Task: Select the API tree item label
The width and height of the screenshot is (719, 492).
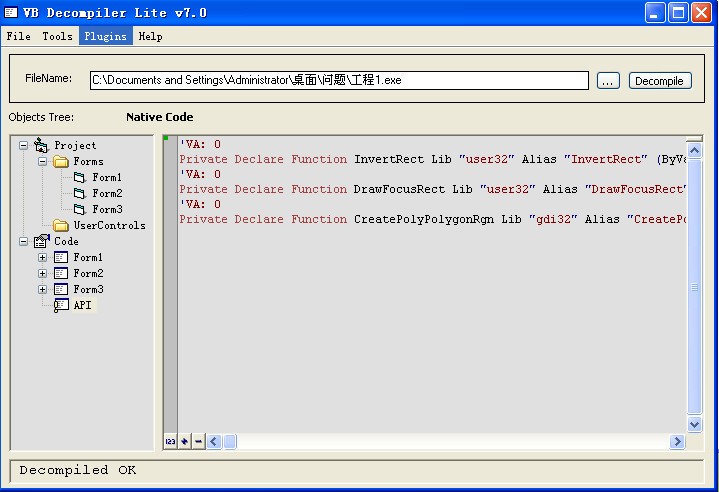Action: click(83, 305)
